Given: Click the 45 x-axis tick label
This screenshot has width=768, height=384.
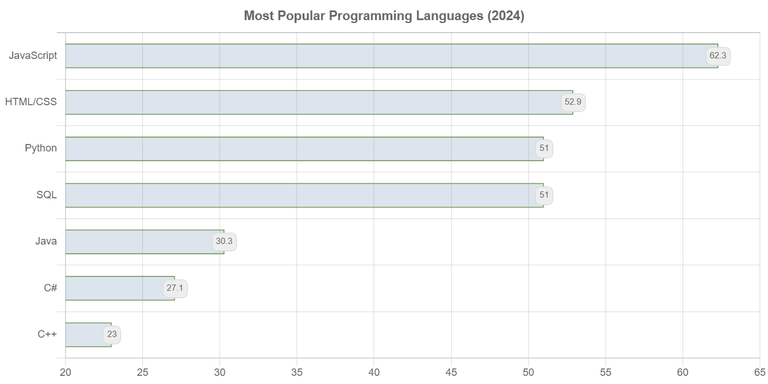Looking at the screenshot, I should (451, 372).
